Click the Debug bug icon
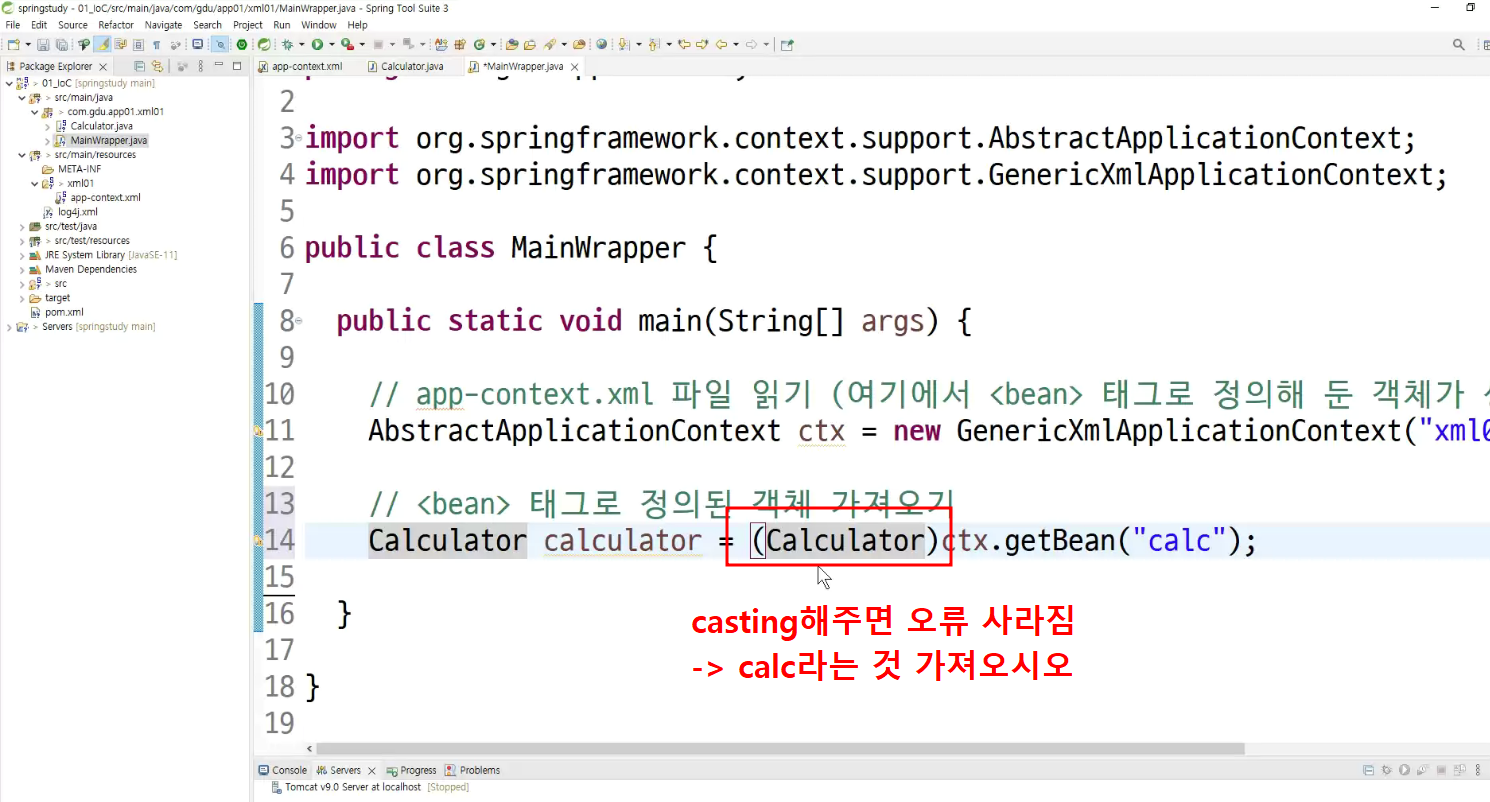The height and width of the screenshot is (802, 1490). pos(287,44)
